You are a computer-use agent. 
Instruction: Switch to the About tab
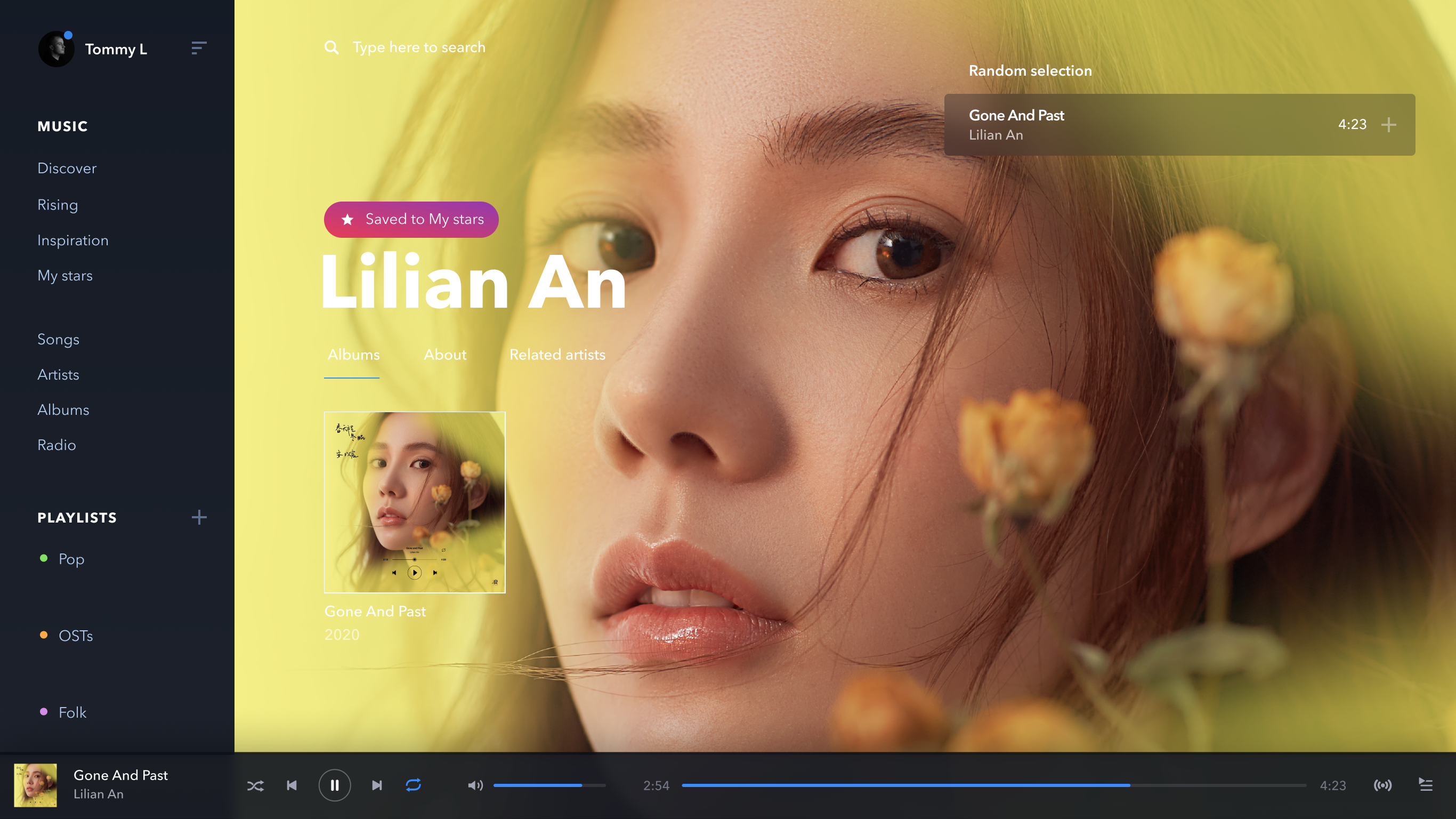tap(445, 355)
